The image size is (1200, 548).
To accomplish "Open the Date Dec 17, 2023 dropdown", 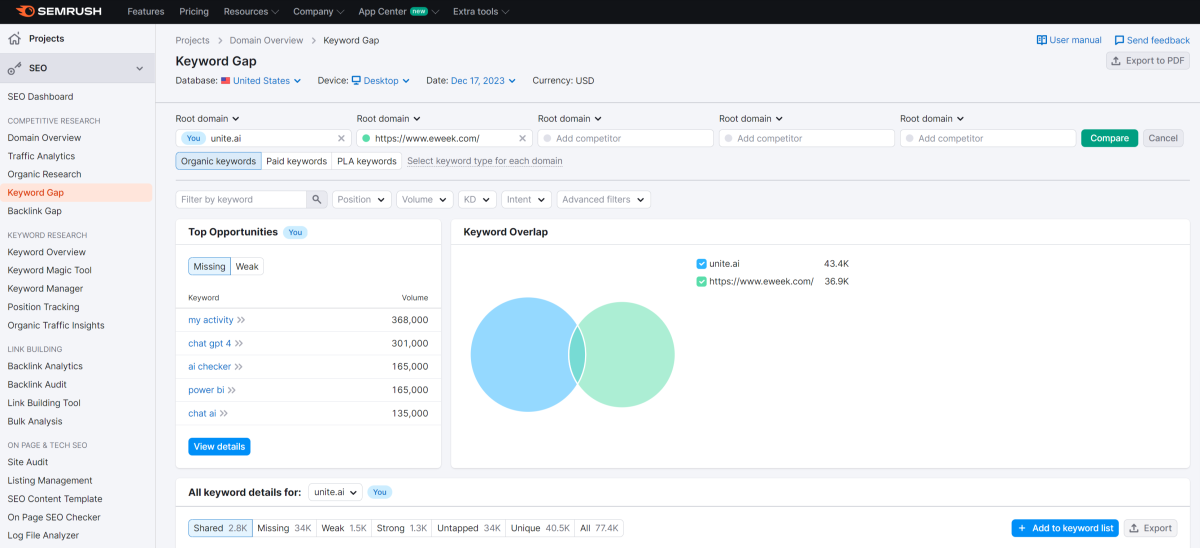I will coord(484,81).
